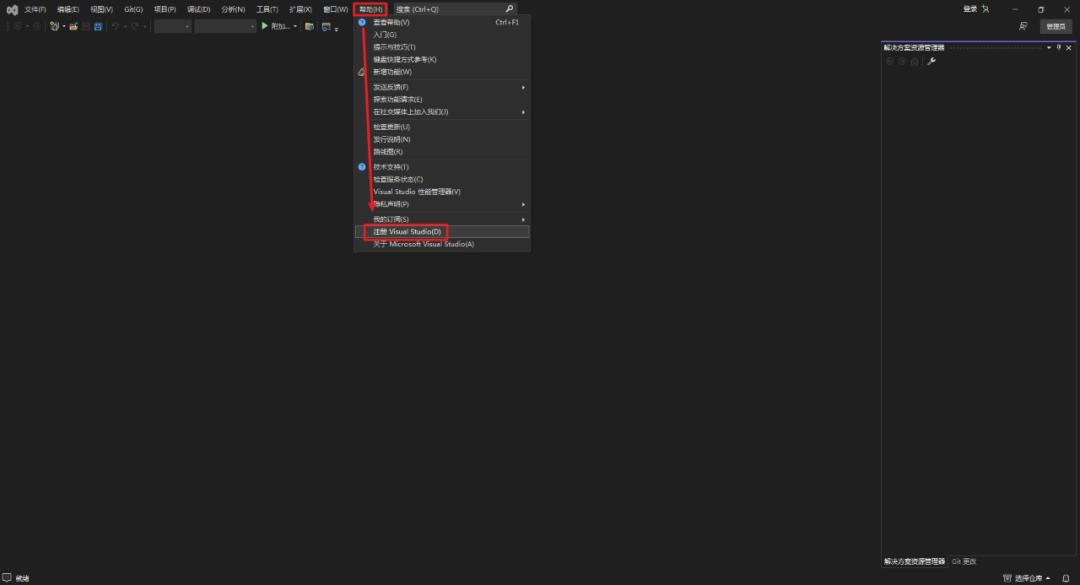Click the notification bell in status bar

click(1066, 578)
